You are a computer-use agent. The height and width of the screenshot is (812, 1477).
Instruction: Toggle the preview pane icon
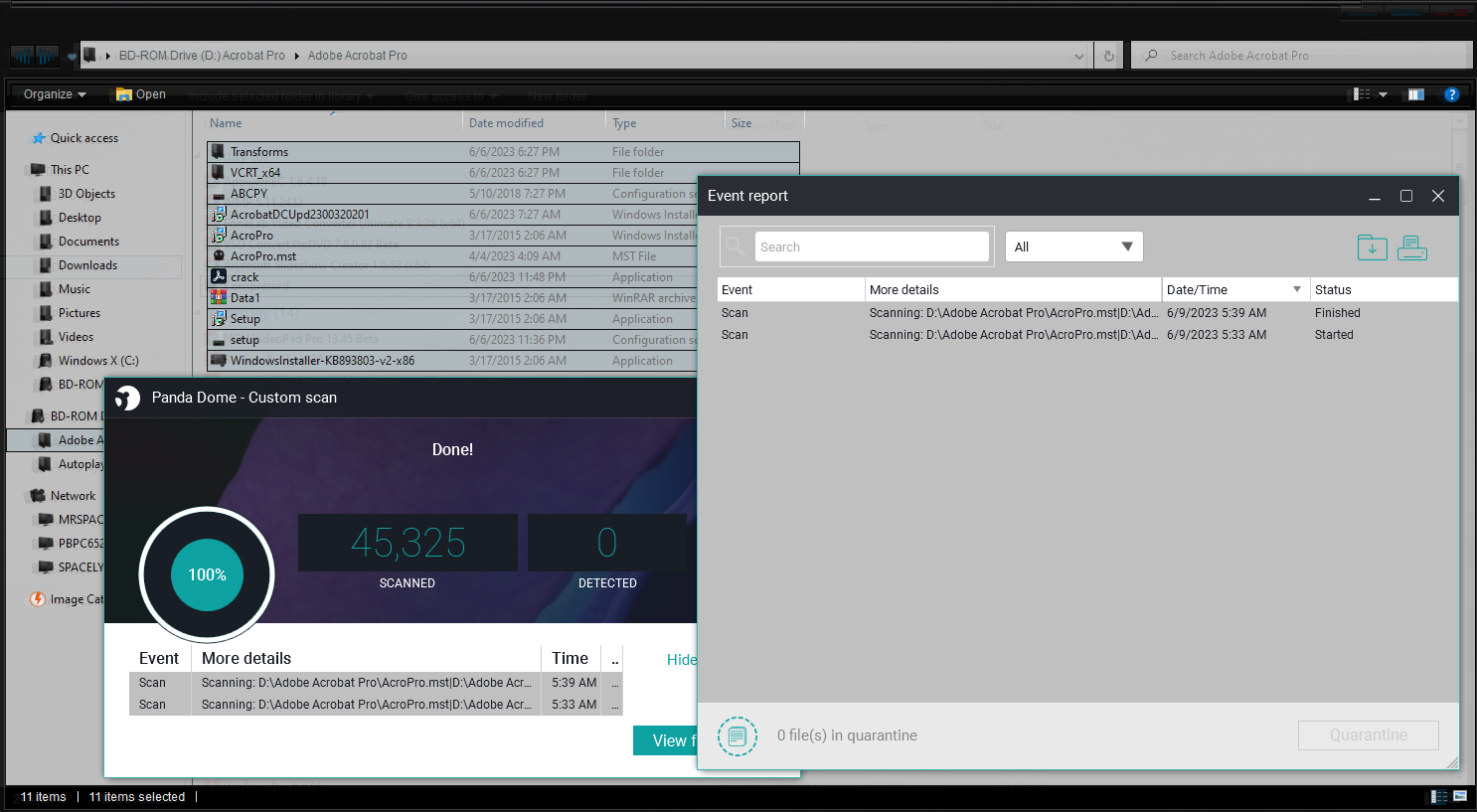[1416, 94]
